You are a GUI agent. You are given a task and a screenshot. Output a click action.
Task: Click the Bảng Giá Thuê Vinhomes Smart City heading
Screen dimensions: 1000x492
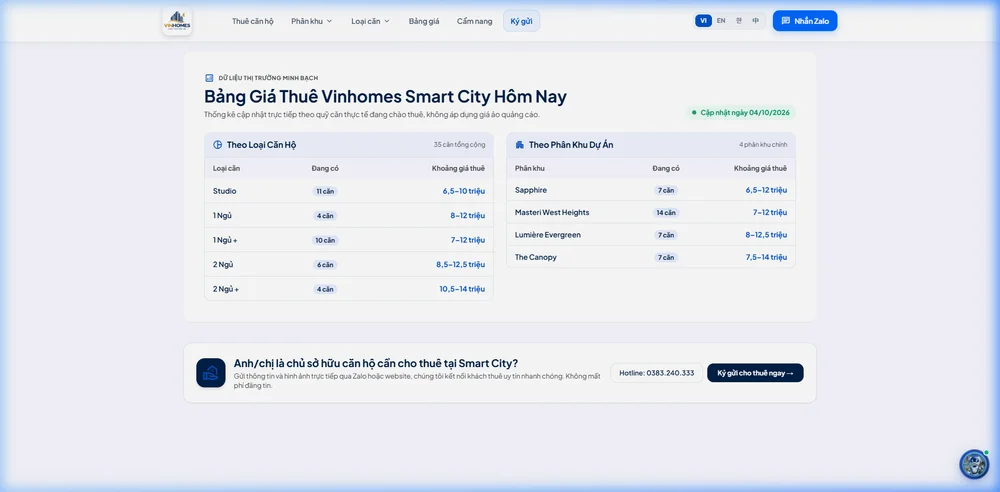click(385, 96)
